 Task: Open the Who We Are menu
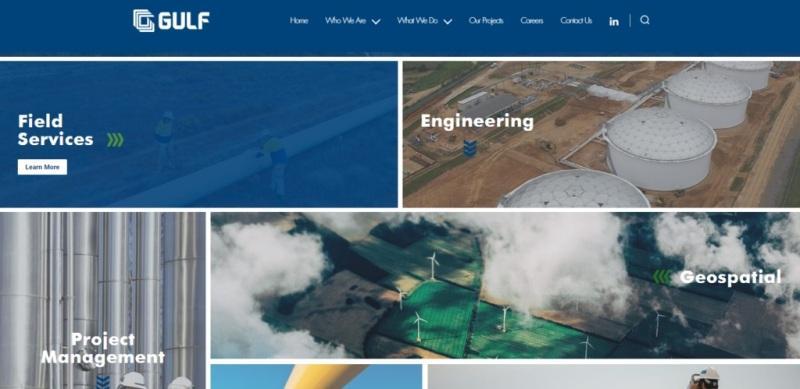[x=345, y=20]
